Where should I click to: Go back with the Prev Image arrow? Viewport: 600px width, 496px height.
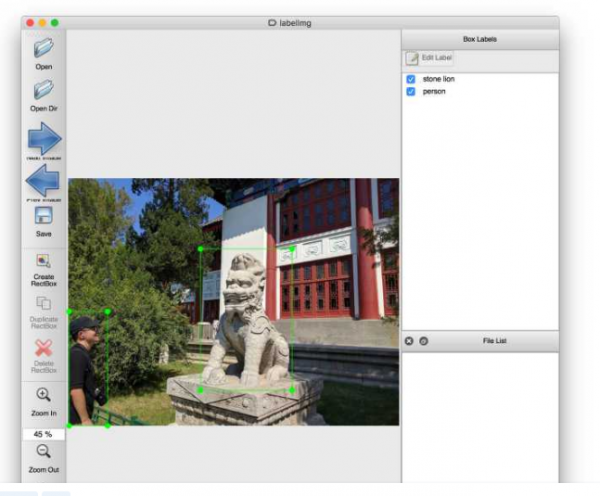pyautogui.click(x=43, y=181)
